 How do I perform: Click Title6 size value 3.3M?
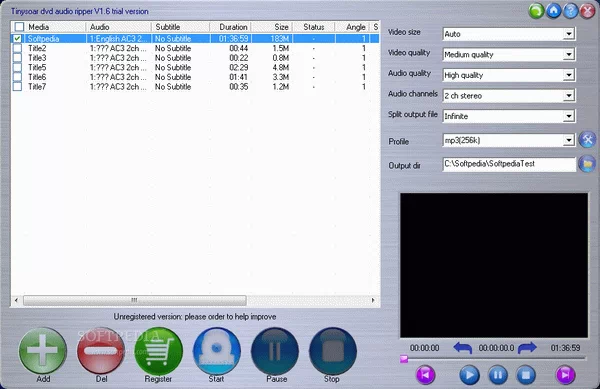(x=280, y=77)
